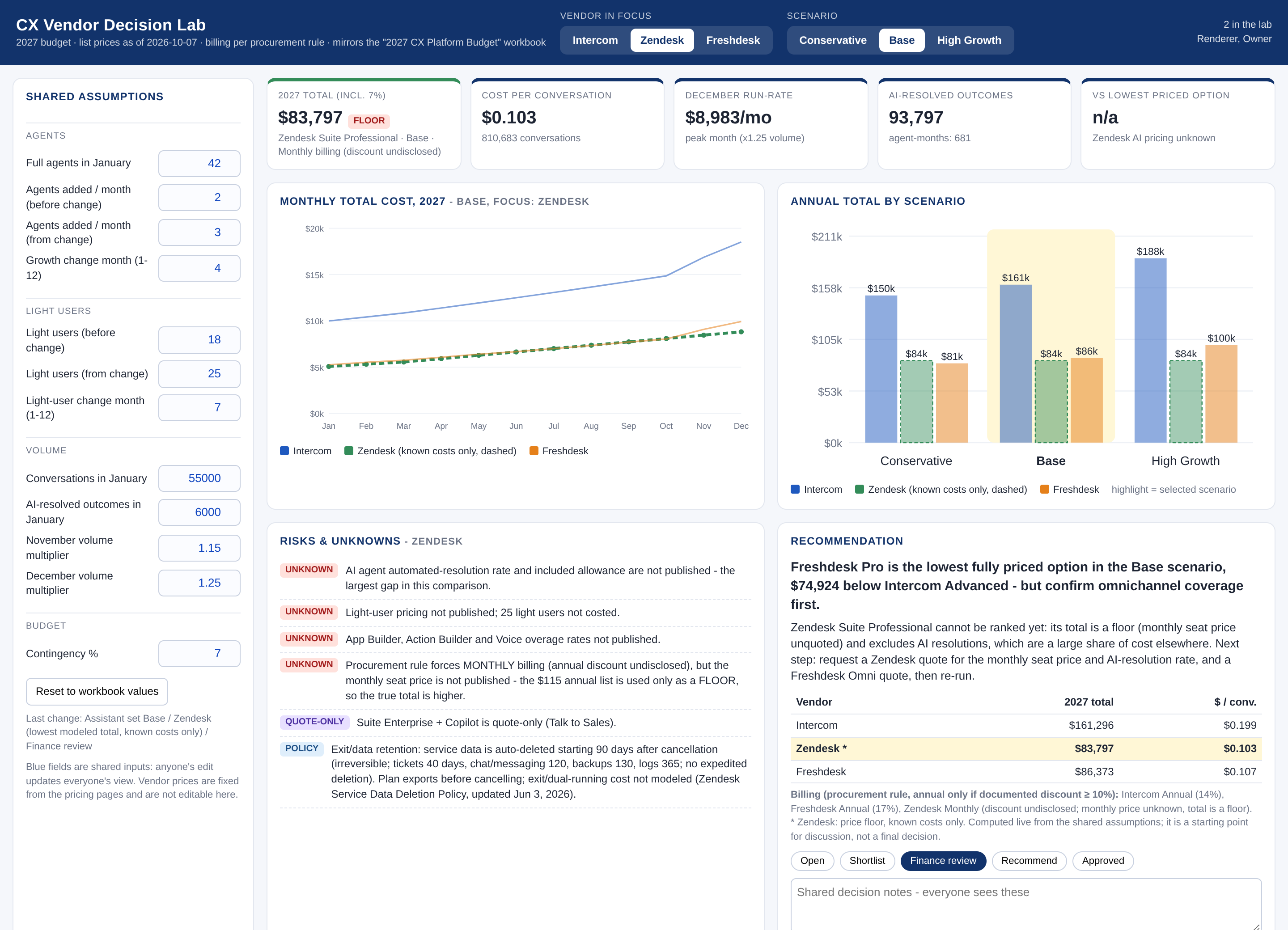1288x930 pixels.
Task: Edit the Growth change month field
Action: (x=199, y=268)
